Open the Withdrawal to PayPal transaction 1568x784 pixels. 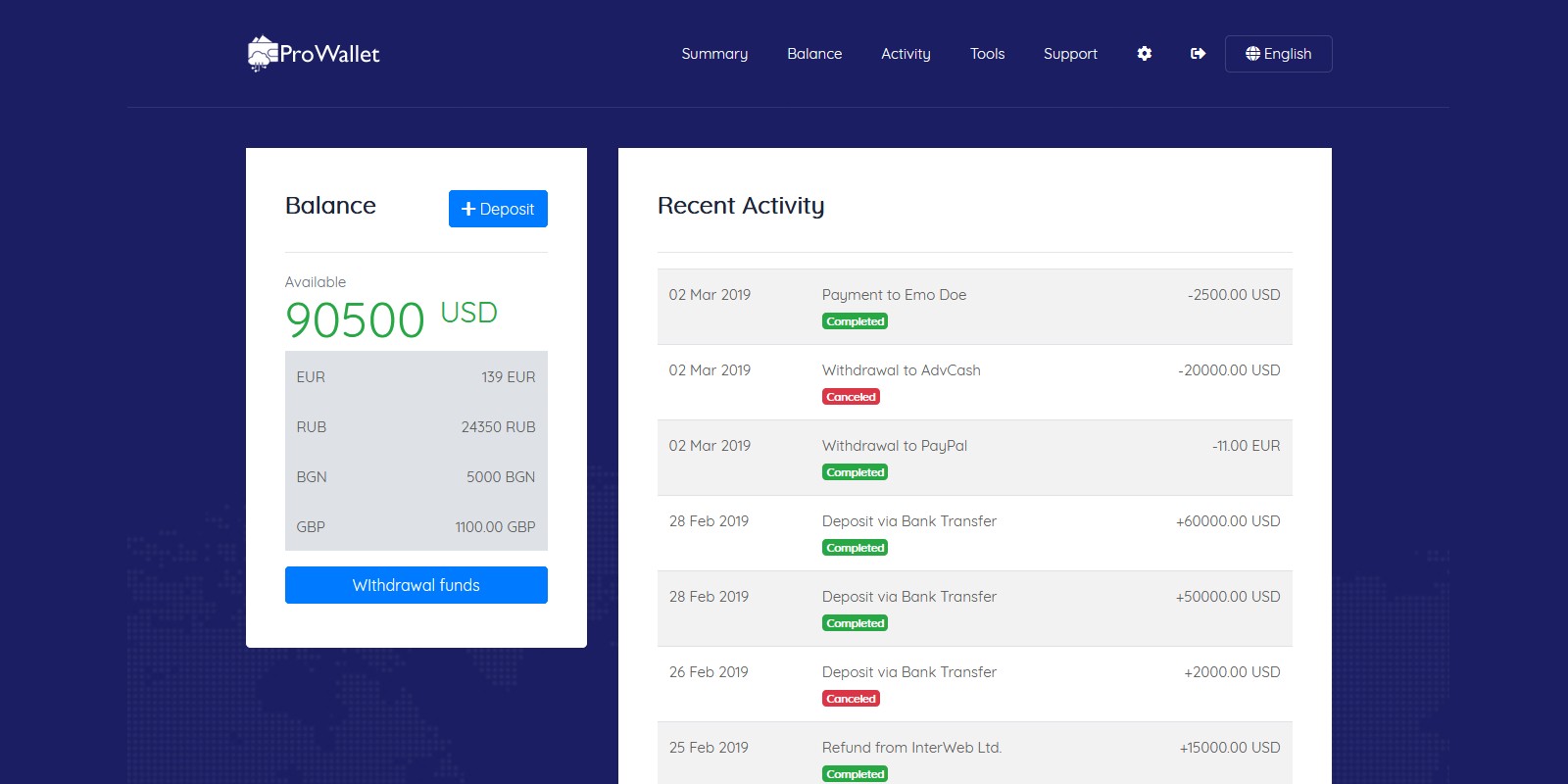coord(894,446)
